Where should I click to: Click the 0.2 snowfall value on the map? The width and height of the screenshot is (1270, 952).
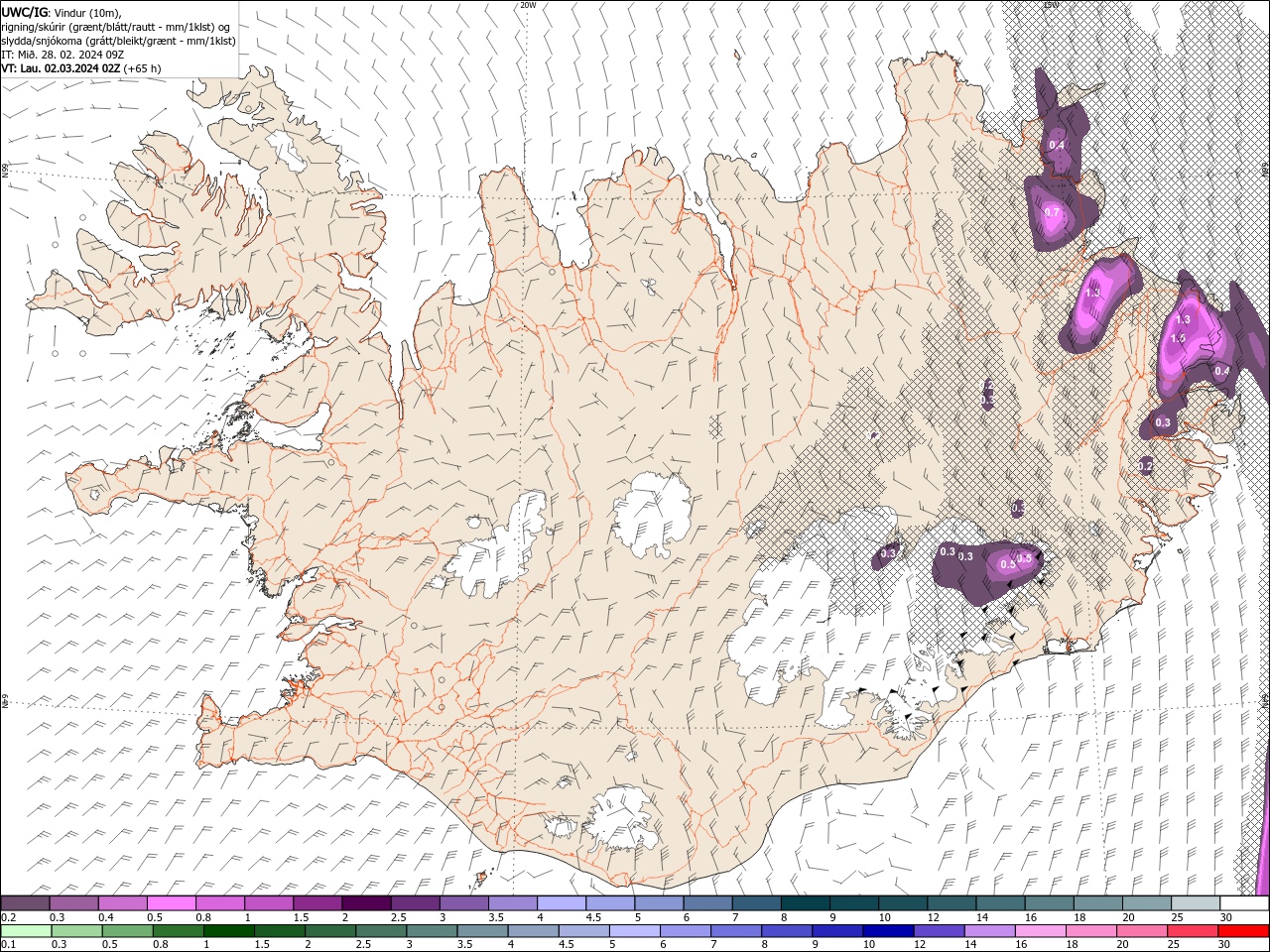pos(1146,466)
